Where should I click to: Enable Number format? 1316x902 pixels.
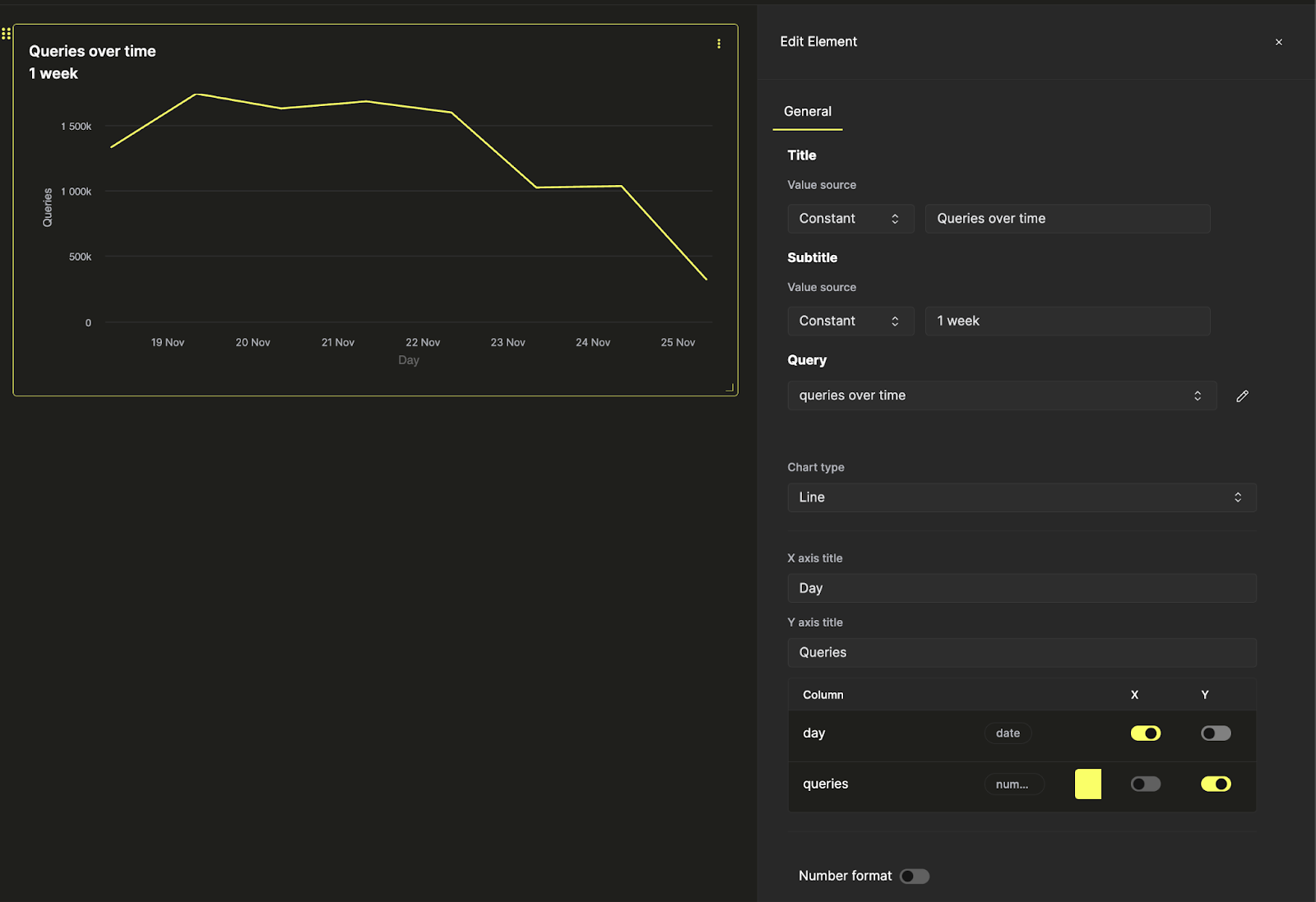914,876
